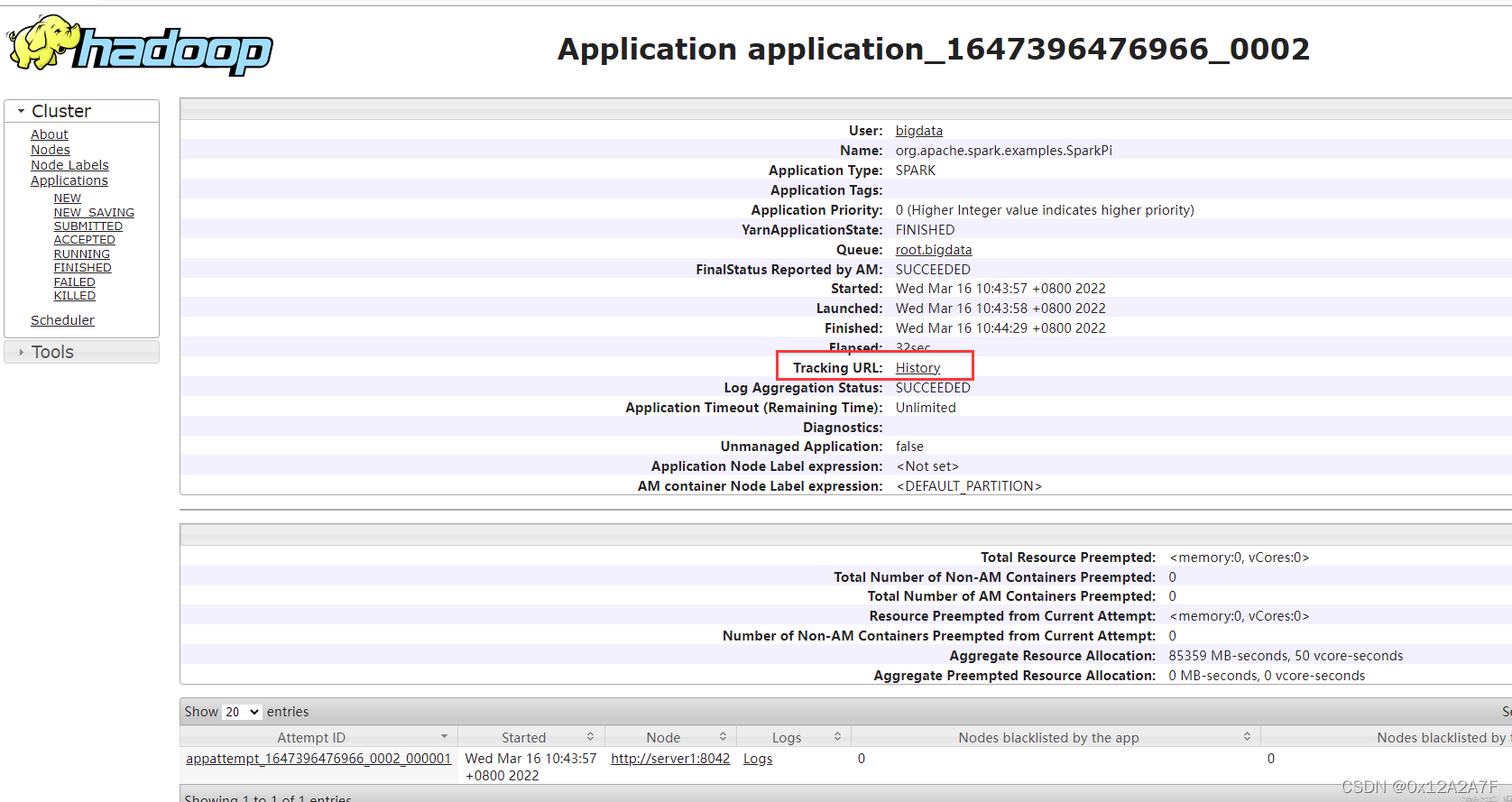The height and width of the screenshot is (802, 1512).
Task: Collapse the Cluster section arrow
Action: [21, 111]
